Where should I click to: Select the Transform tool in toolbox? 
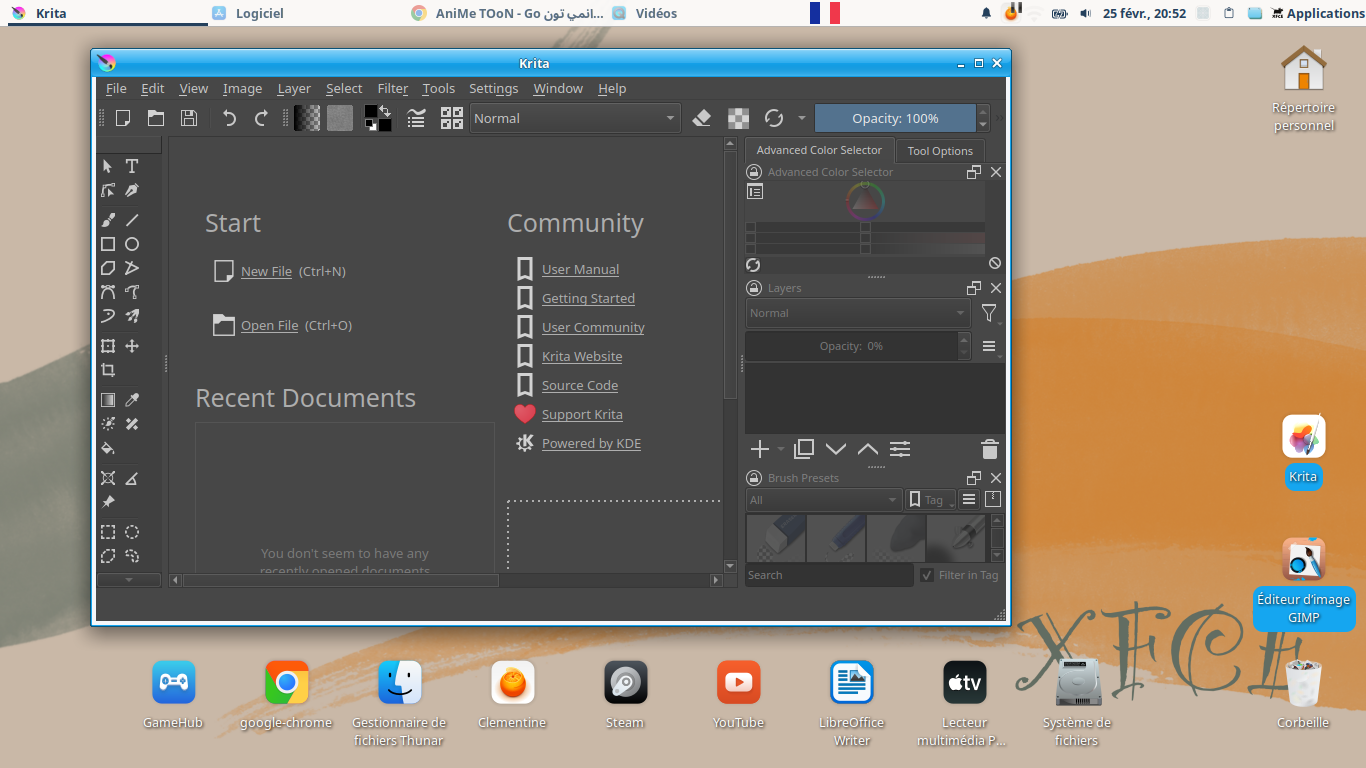[x=108, y=346]
